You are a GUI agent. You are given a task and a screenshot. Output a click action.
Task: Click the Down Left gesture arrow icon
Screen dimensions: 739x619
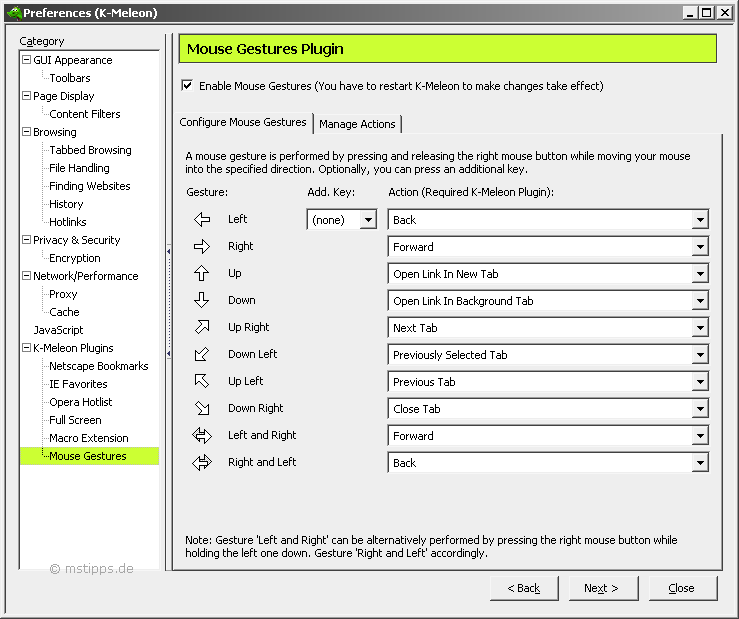click(202, 354)
